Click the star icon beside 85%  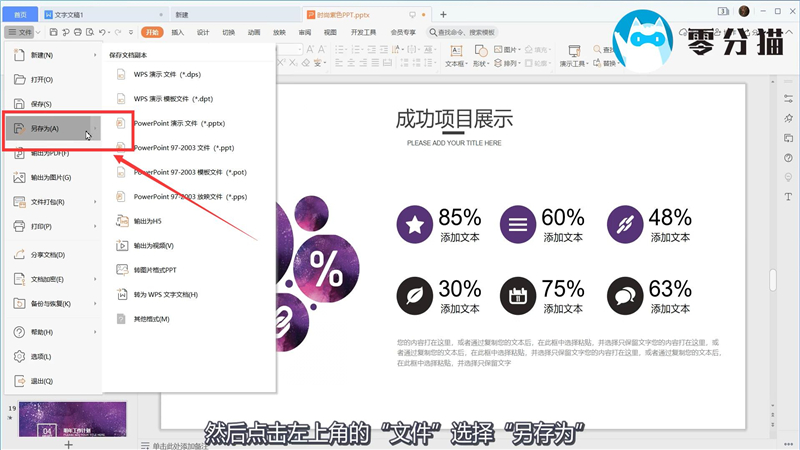415,224
